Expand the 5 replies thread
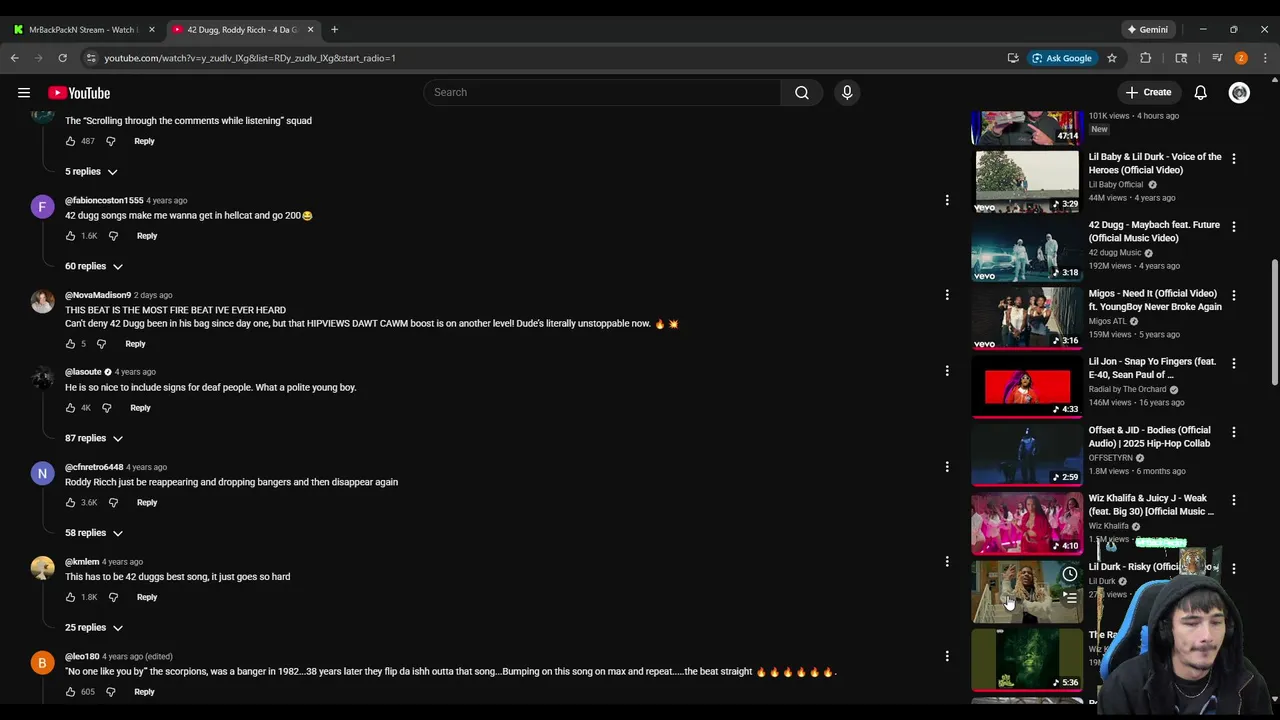Screen dimensions: 1280x720 (x=91, y=172)
